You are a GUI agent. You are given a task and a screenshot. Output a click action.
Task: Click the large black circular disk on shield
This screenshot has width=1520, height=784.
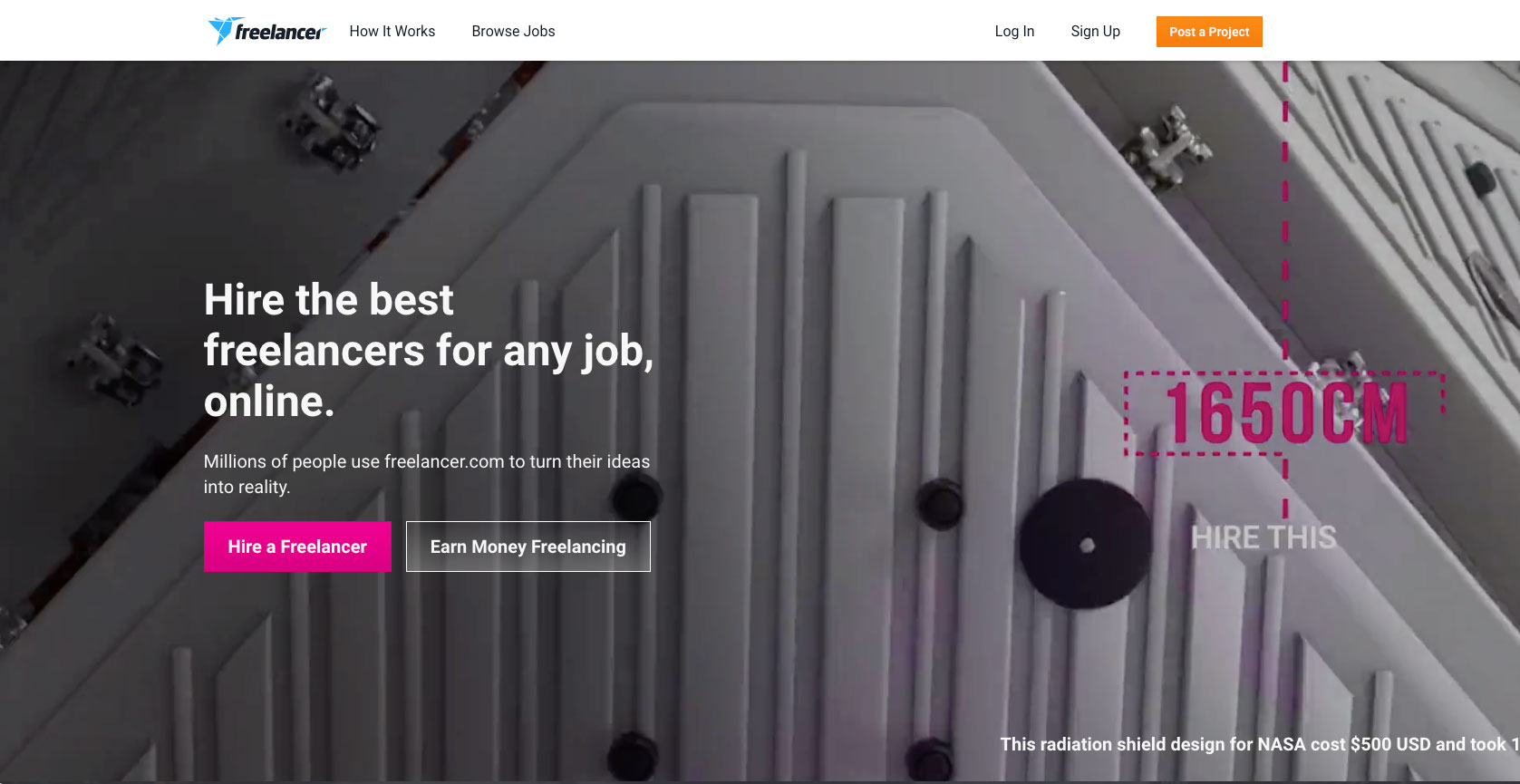1086,544
